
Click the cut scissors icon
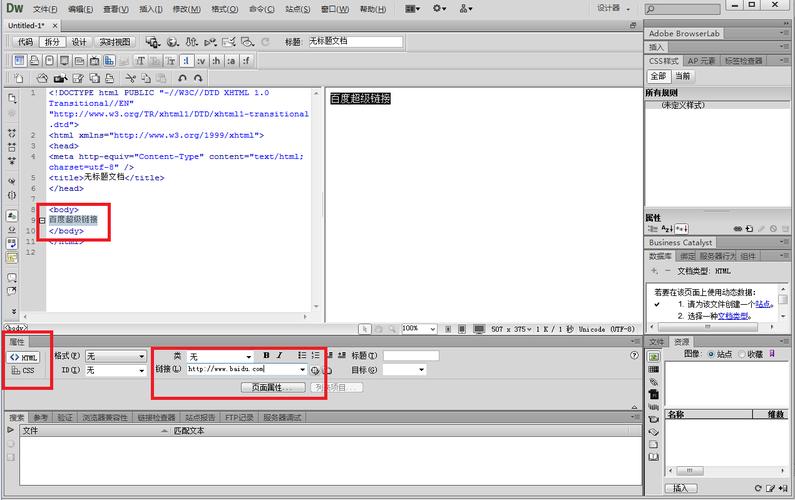click(131, 78)
